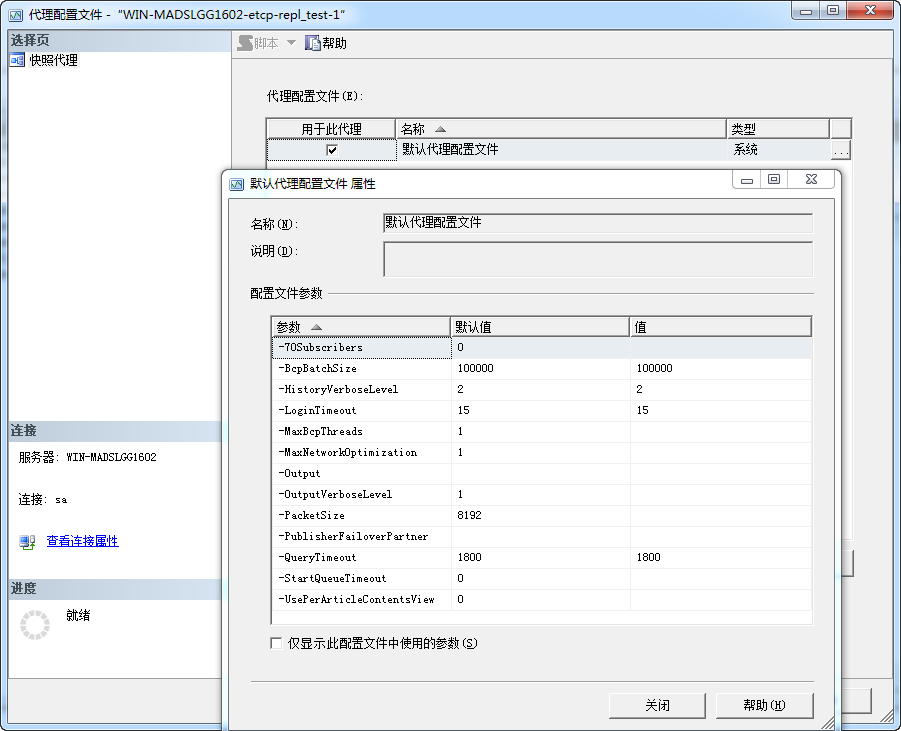Select the -MaxBcpThreads parameter
The height and width of the screenshot is (731, 901).
click(361, 432)
